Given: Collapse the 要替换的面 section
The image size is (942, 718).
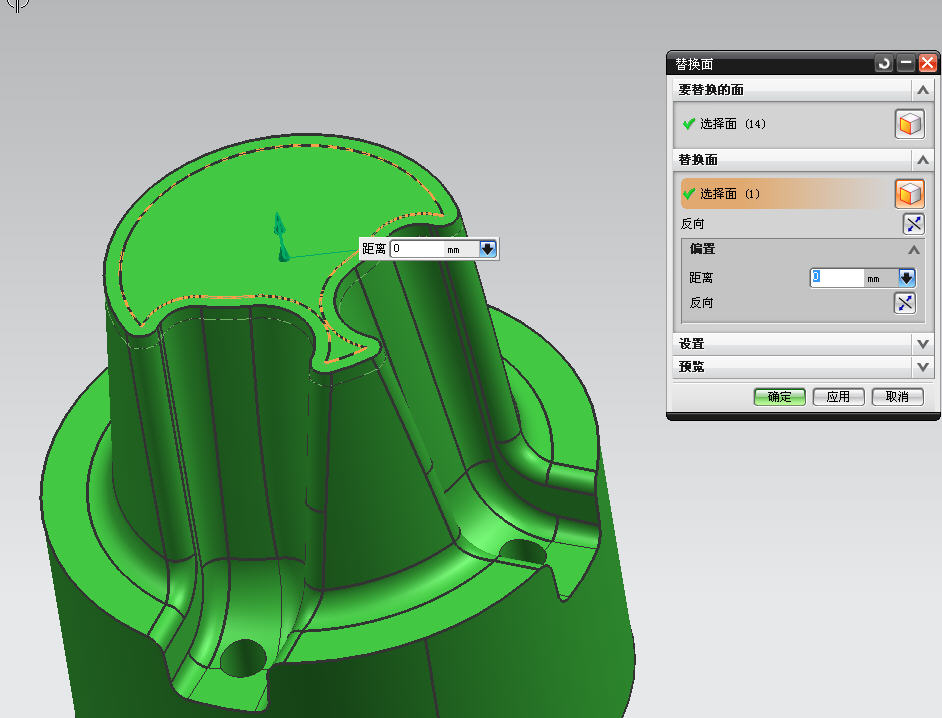Looking at the screenshot, I should click(x=923, y=90).
